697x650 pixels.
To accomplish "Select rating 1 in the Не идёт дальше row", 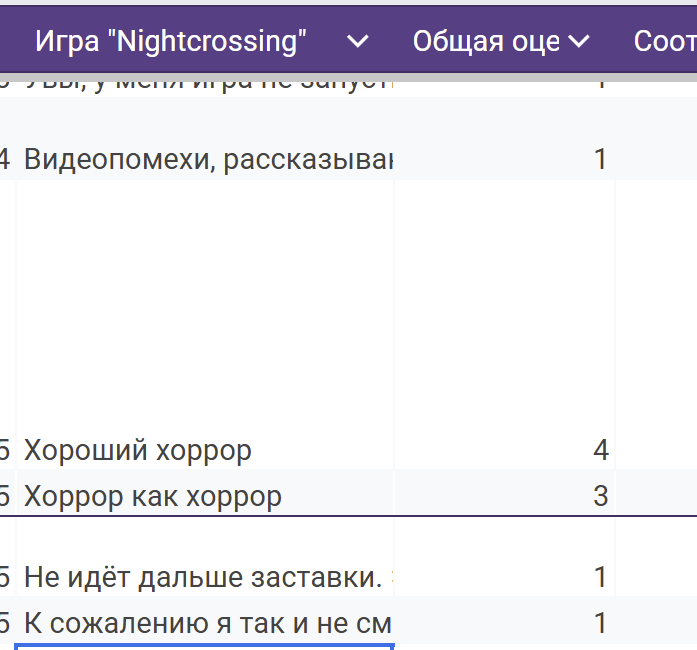I will (600, 577).
